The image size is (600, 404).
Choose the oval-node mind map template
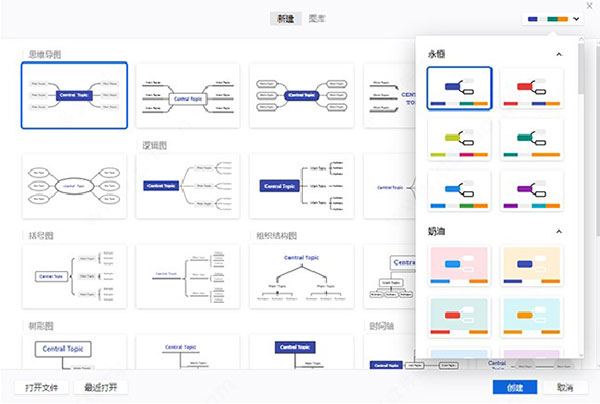[x=74, y=186]
